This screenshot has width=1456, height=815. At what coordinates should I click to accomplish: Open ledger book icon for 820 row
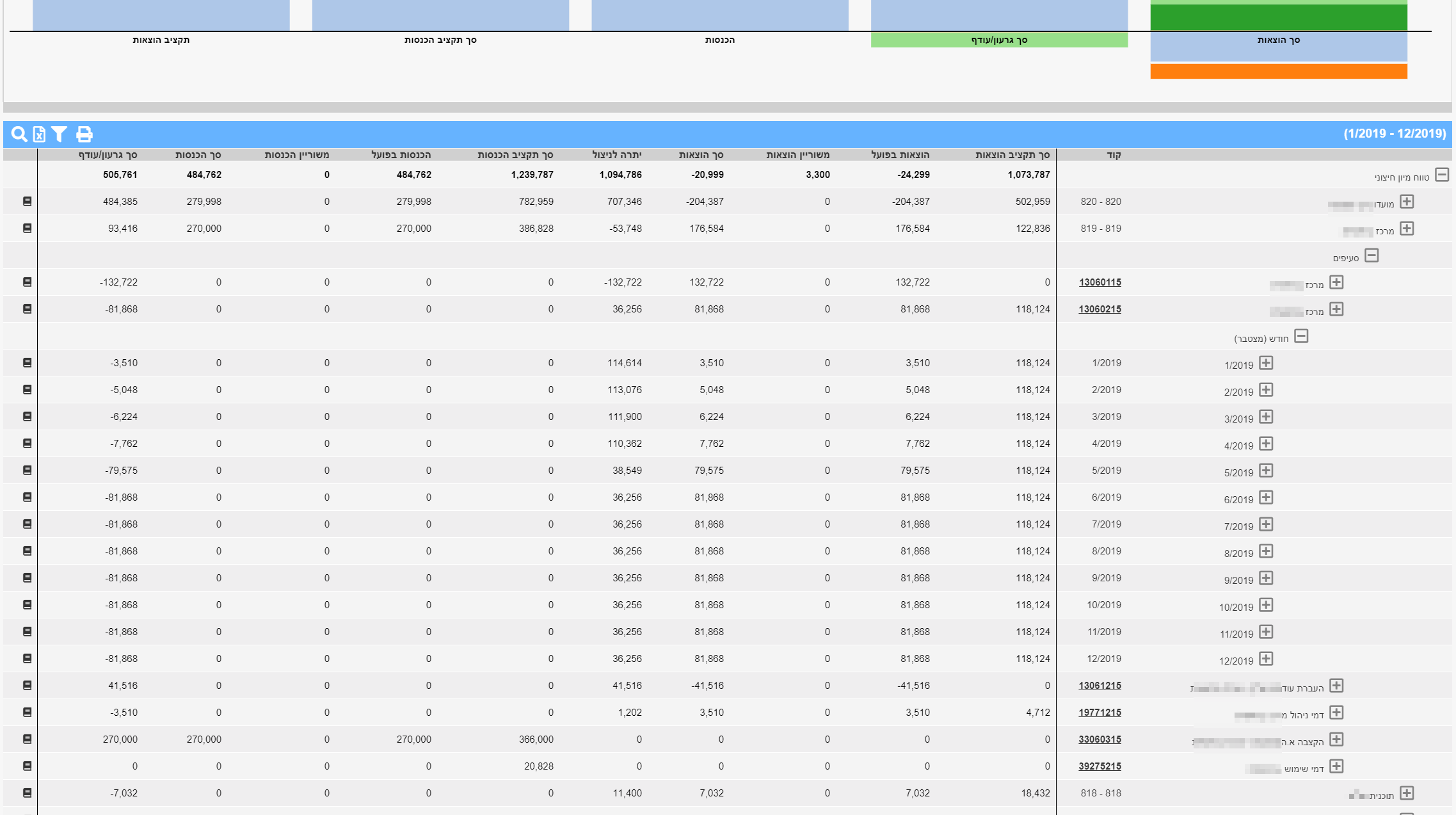point(27,201)
